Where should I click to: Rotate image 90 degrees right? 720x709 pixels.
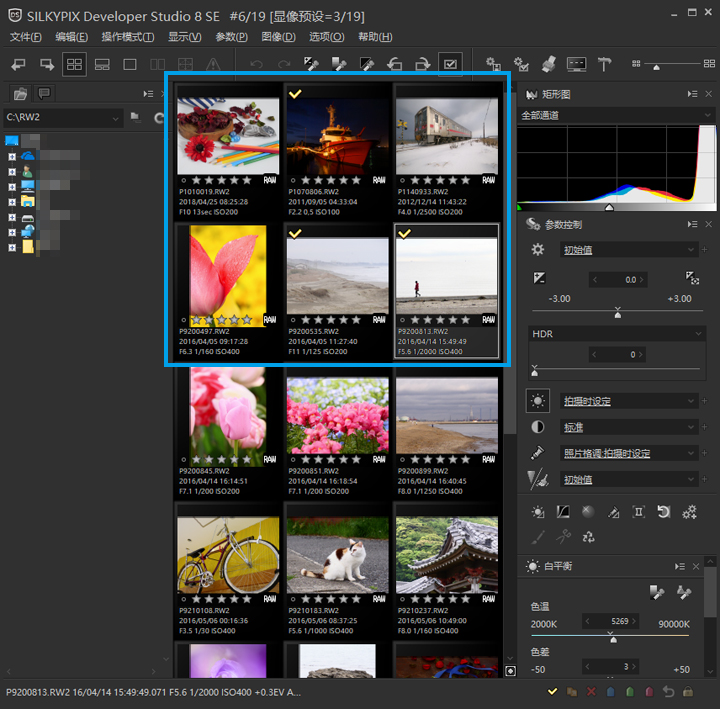click(x=422, y=64)
